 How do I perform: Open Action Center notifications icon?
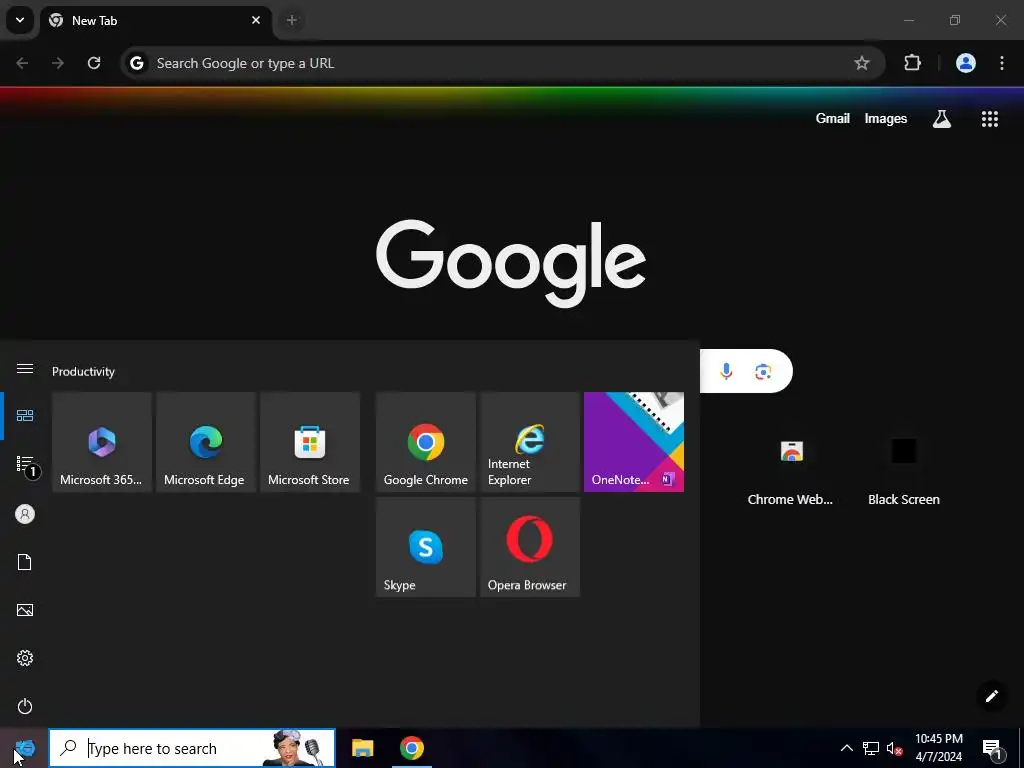point(992,749)
